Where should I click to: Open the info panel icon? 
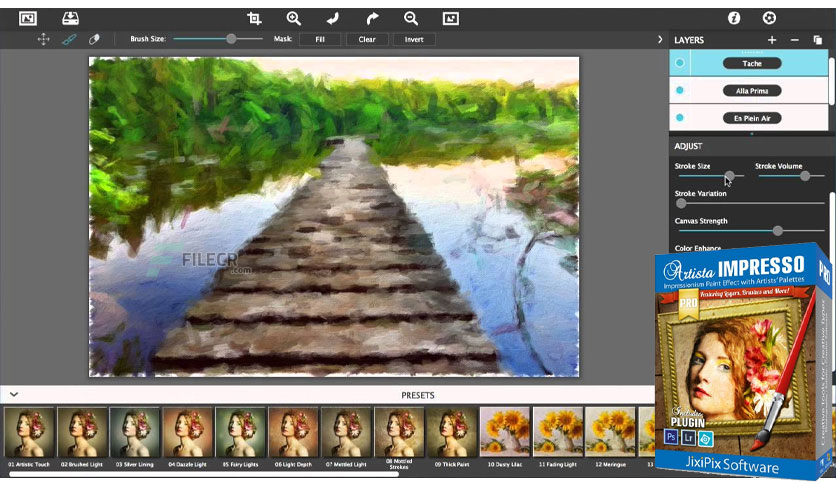734,18
